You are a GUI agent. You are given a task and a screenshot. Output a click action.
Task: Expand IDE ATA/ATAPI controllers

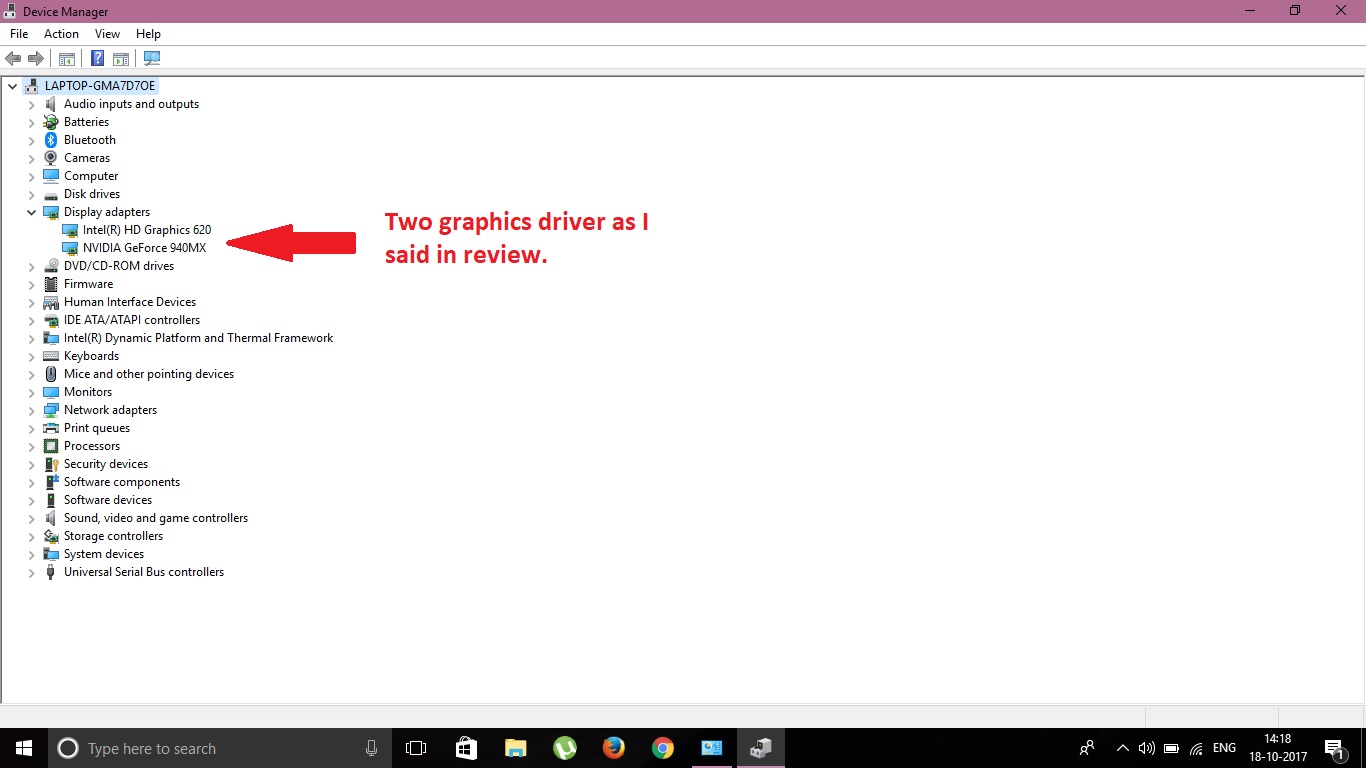click(x=31, y=320)
